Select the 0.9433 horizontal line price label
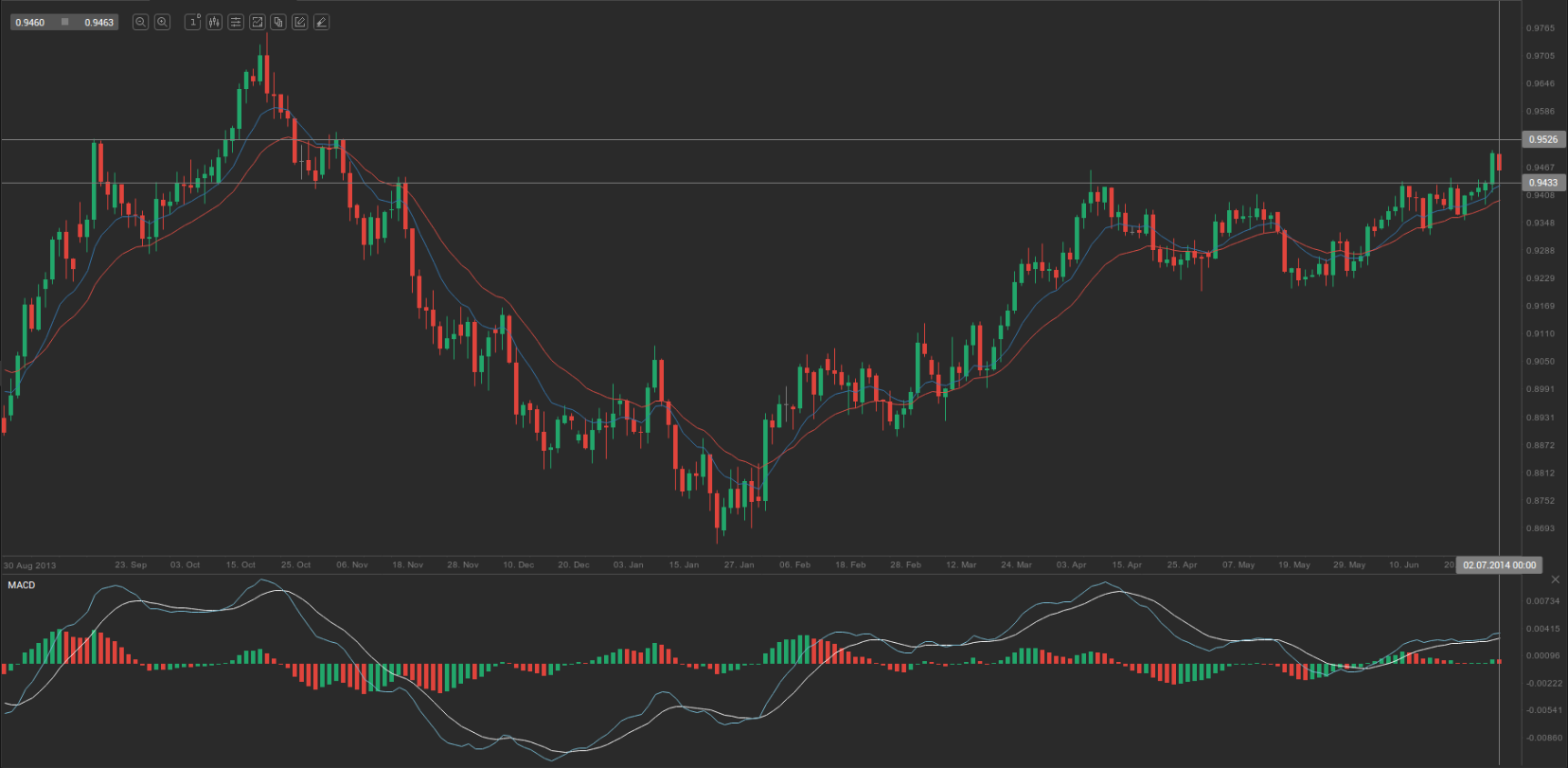Image resolution: width=1568 pixels, height=768 pixels. (1543, 183)
